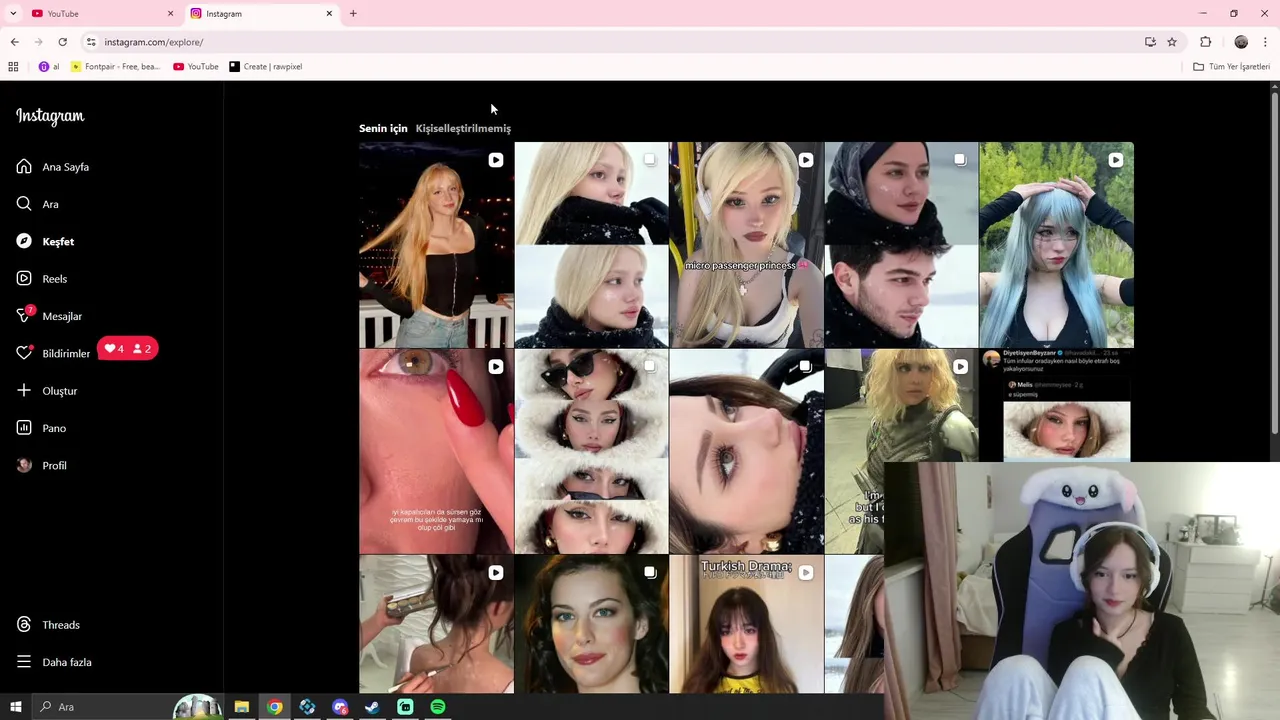
Task: Switch to Kişiselleştirilmemiş tab
Action: [x=463, y=128]
